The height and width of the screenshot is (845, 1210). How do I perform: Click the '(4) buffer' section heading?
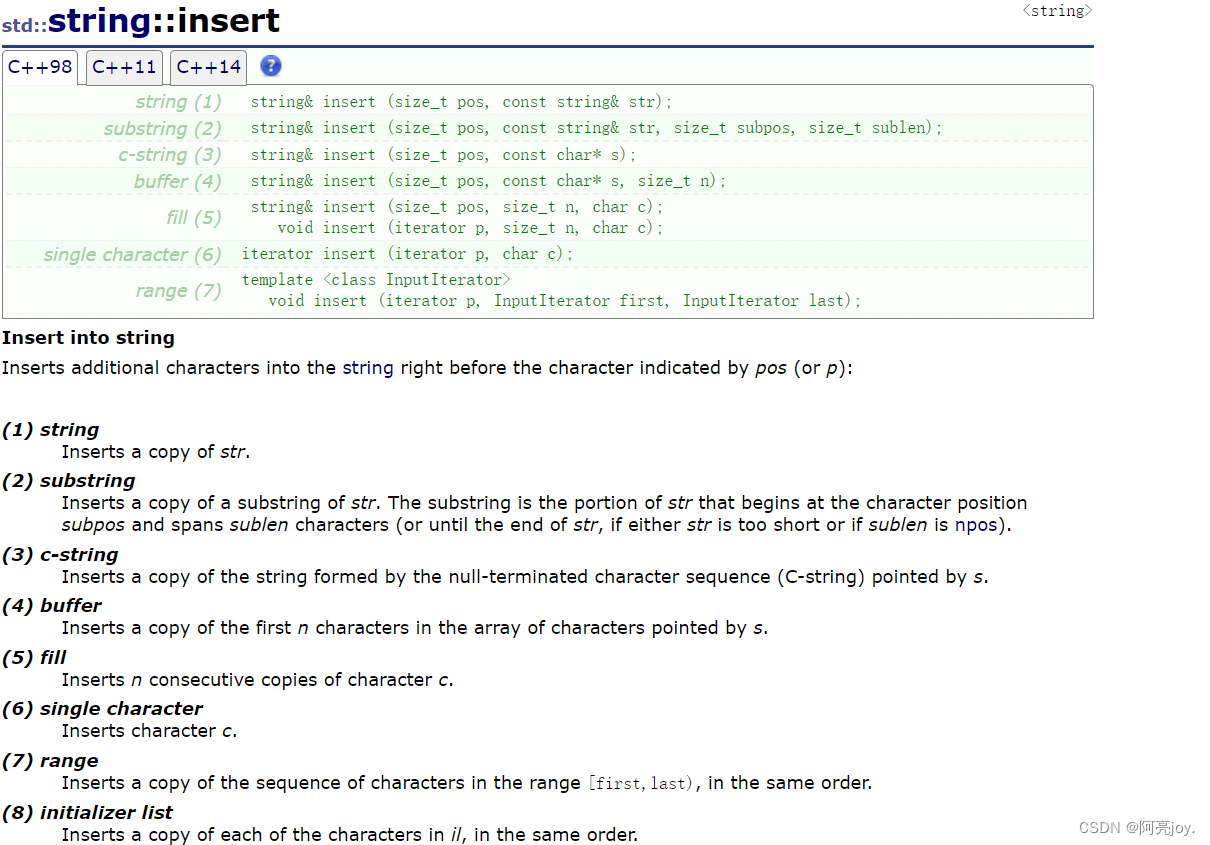coord(52,606)
